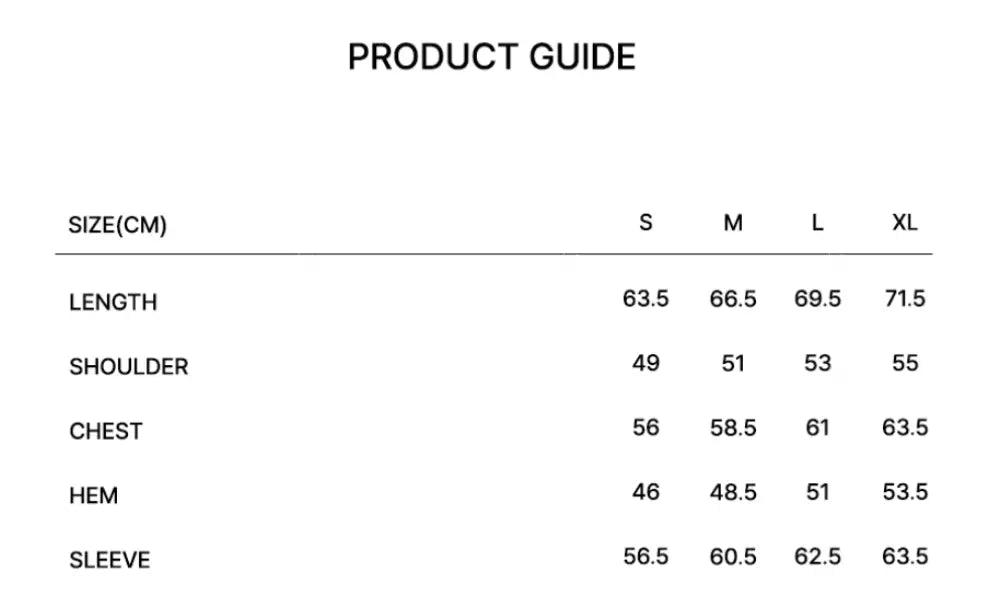Click the 66.5 length value for M
1000x599 pixels.
pos(733,299)
